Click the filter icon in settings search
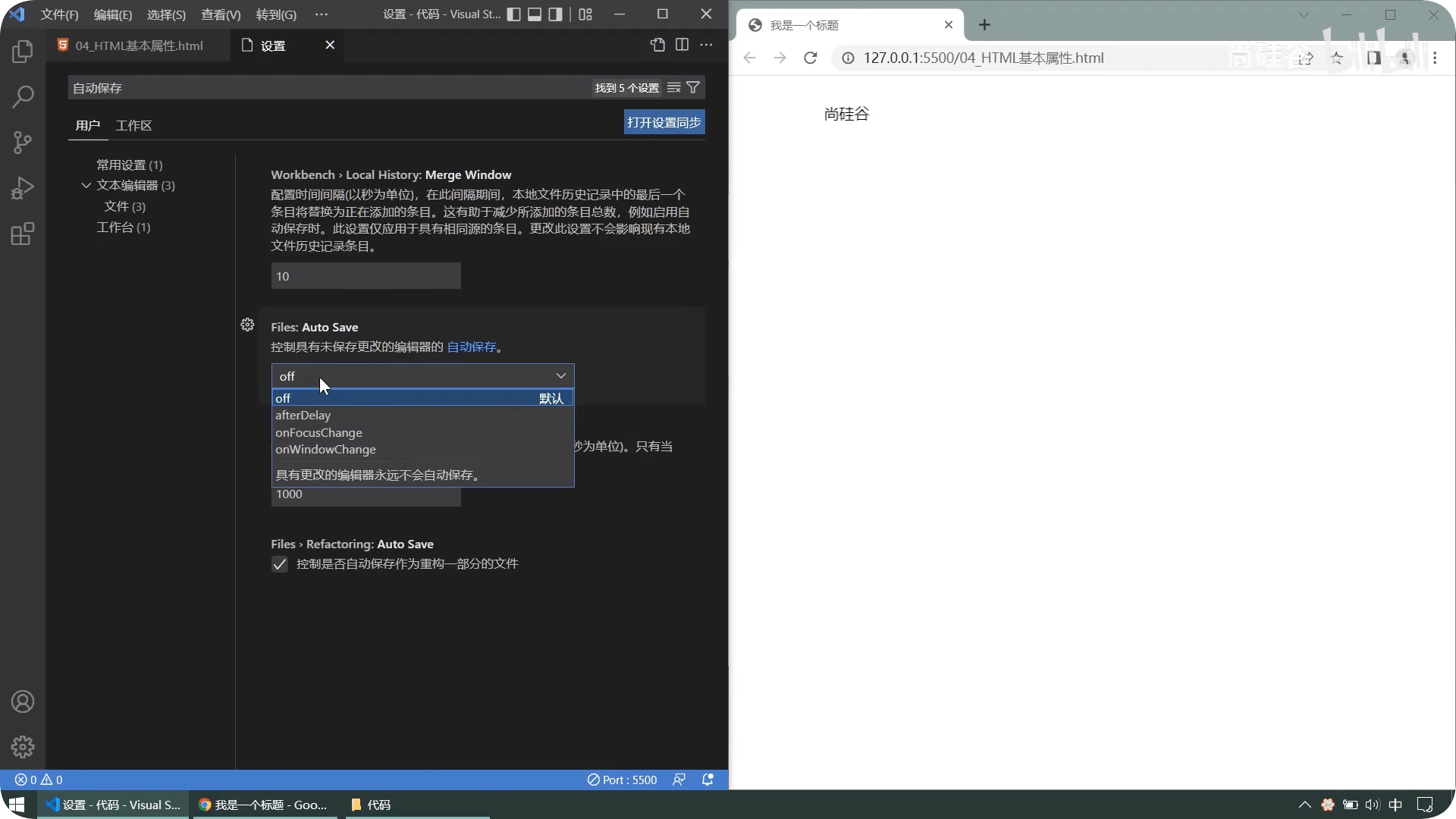The height and width of the screenshot is (819, 1456). tap(693, 88)
